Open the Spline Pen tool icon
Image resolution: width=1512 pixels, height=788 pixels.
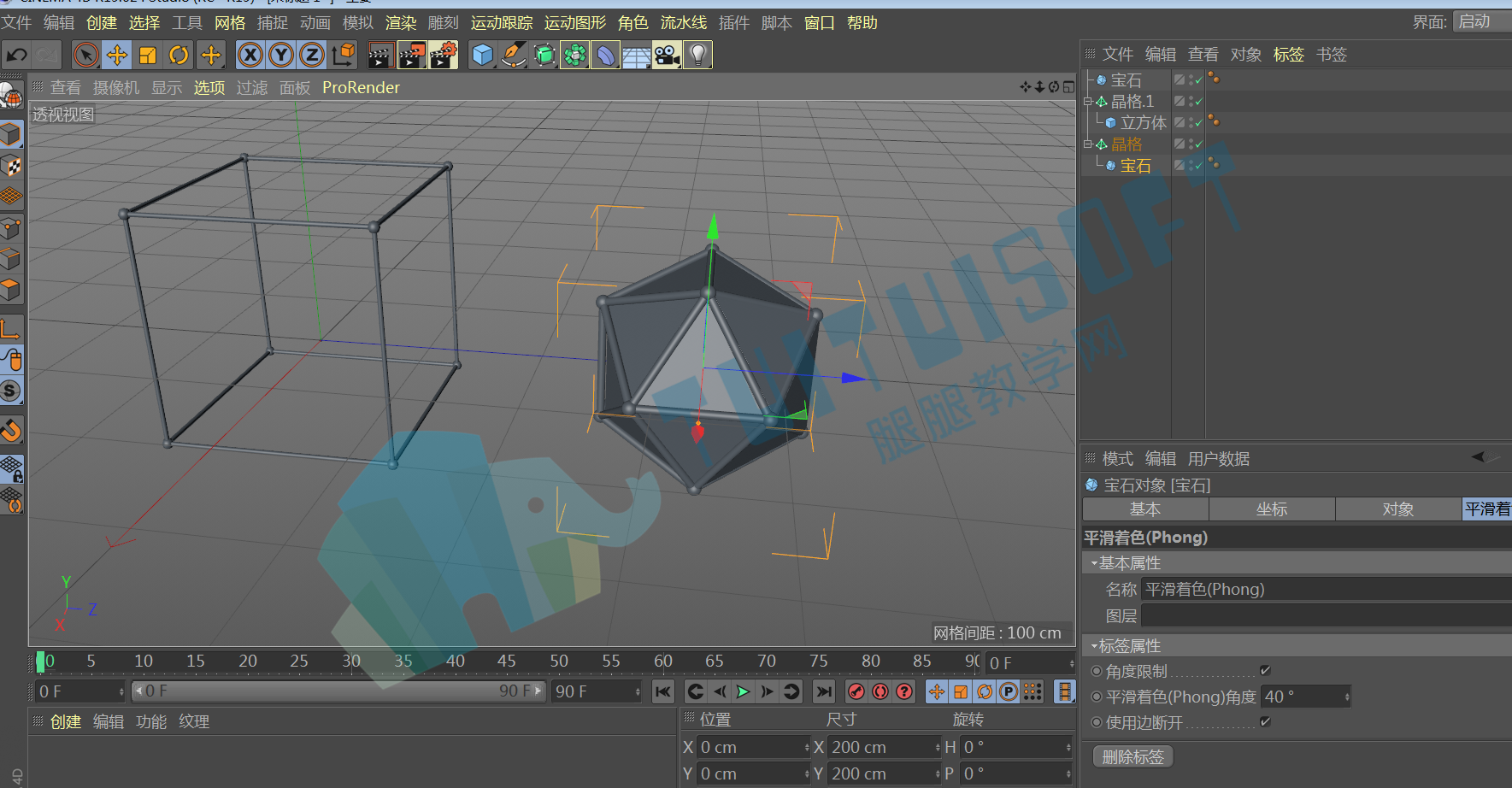tap(514, 55)
